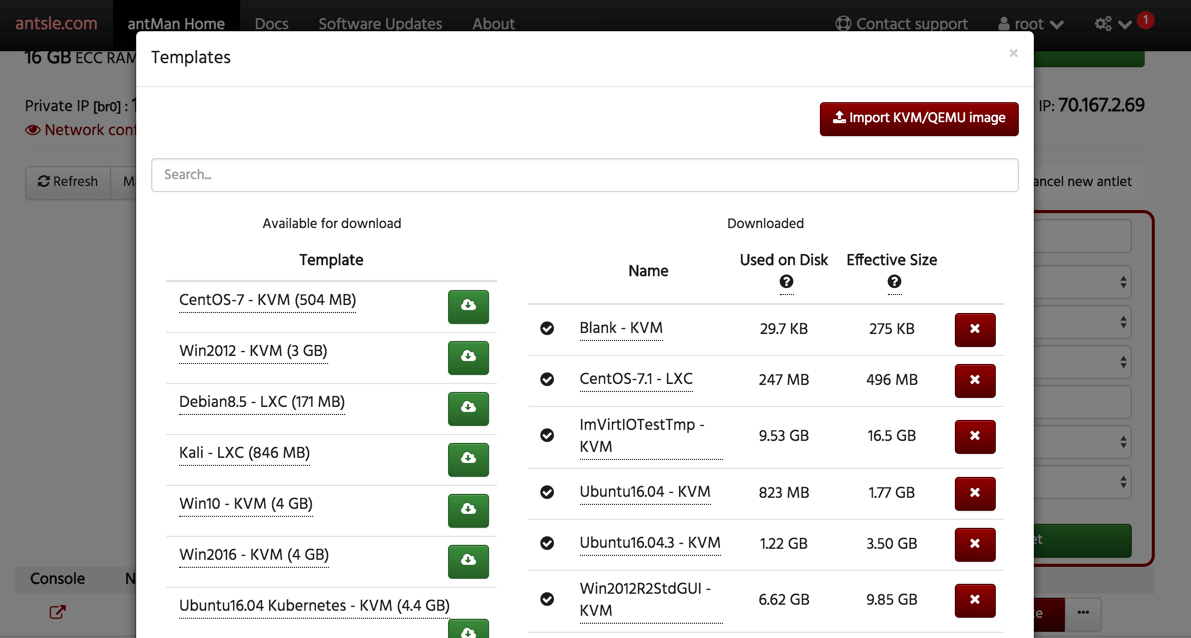Click the Ubuntu16.04.3 - KVM name
The width and height of the screenshot is (1191, 638).
coord(650,543)
